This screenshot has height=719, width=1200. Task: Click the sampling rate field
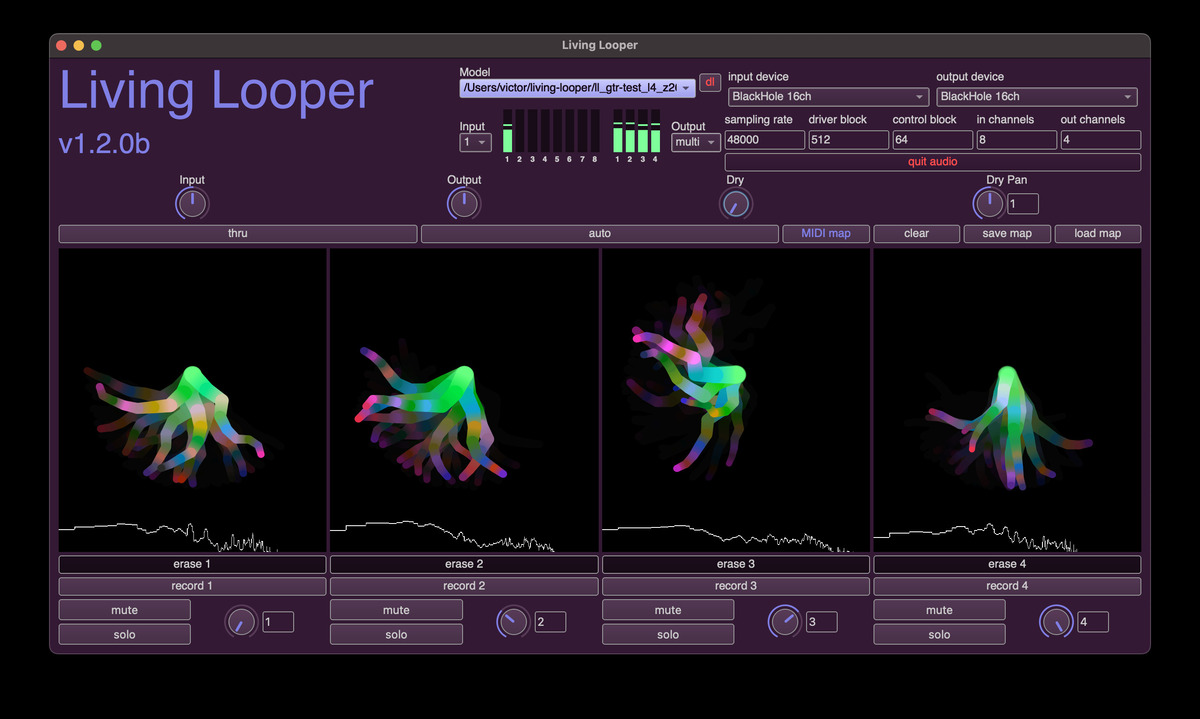(x=764, y=140)
